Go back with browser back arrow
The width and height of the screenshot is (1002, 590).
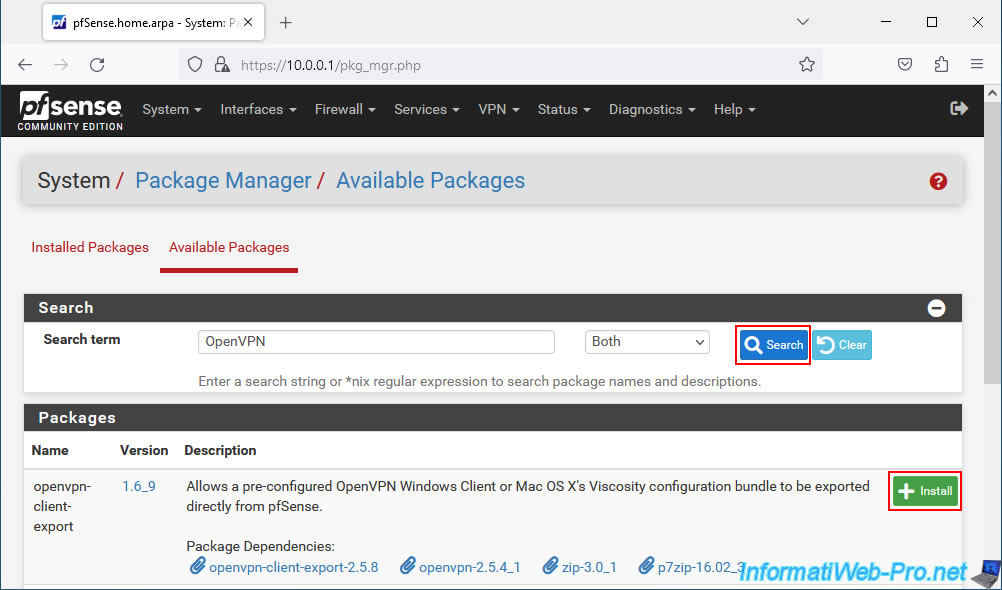pos(25,65)
